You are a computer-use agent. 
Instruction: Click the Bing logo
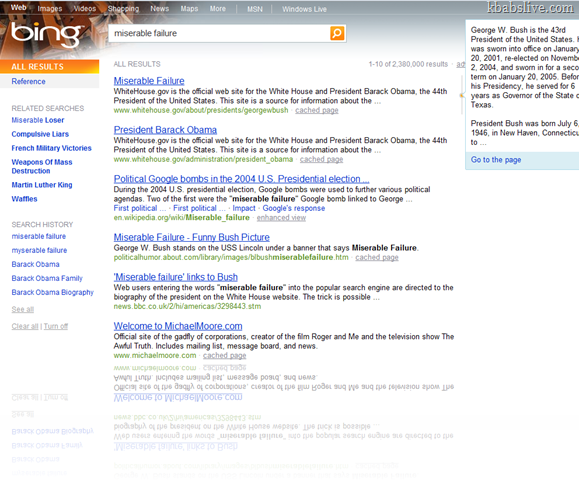point(46,34)
